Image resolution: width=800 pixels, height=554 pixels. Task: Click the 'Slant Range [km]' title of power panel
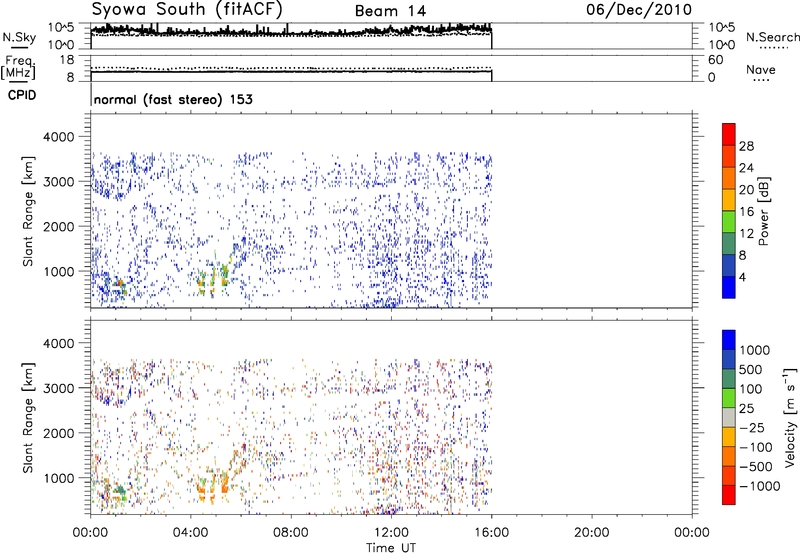coord(28,211)
